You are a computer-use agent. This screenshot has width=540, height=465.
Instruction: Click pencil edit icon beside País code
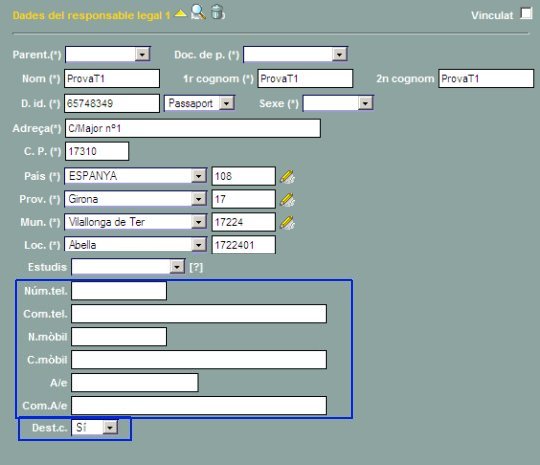point(287,176)
